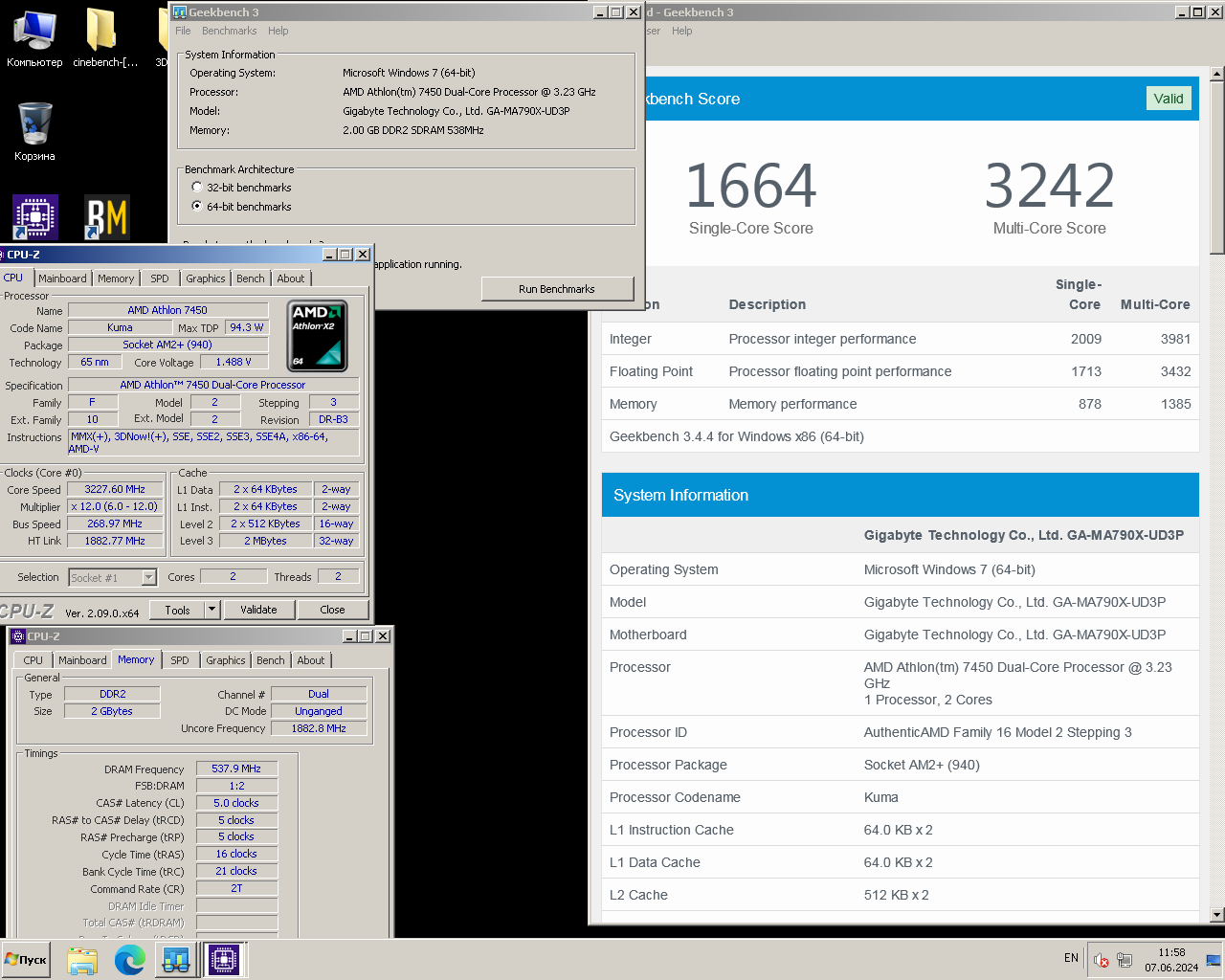Click scroll up arrow in Geekbench results

(1217, 74)
